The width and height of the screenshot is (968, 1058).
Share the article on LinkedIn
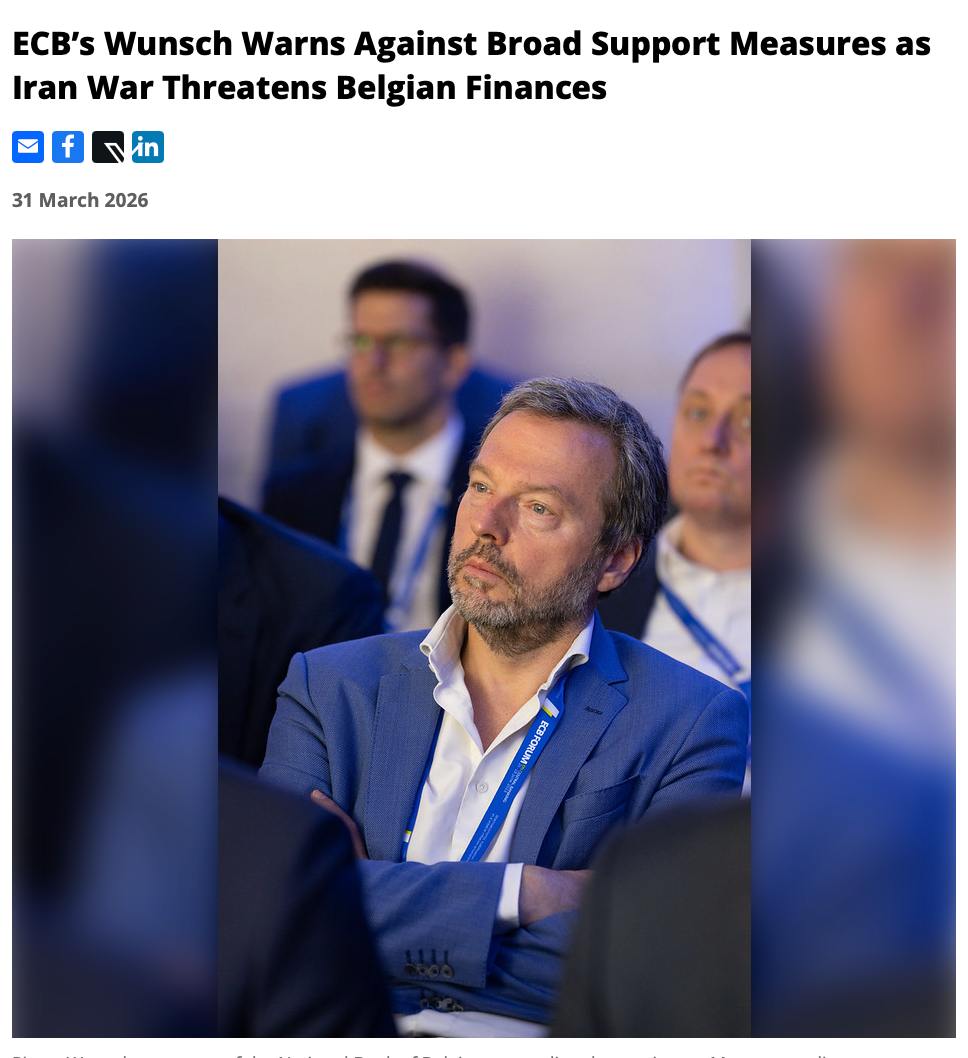coord(148,147)
